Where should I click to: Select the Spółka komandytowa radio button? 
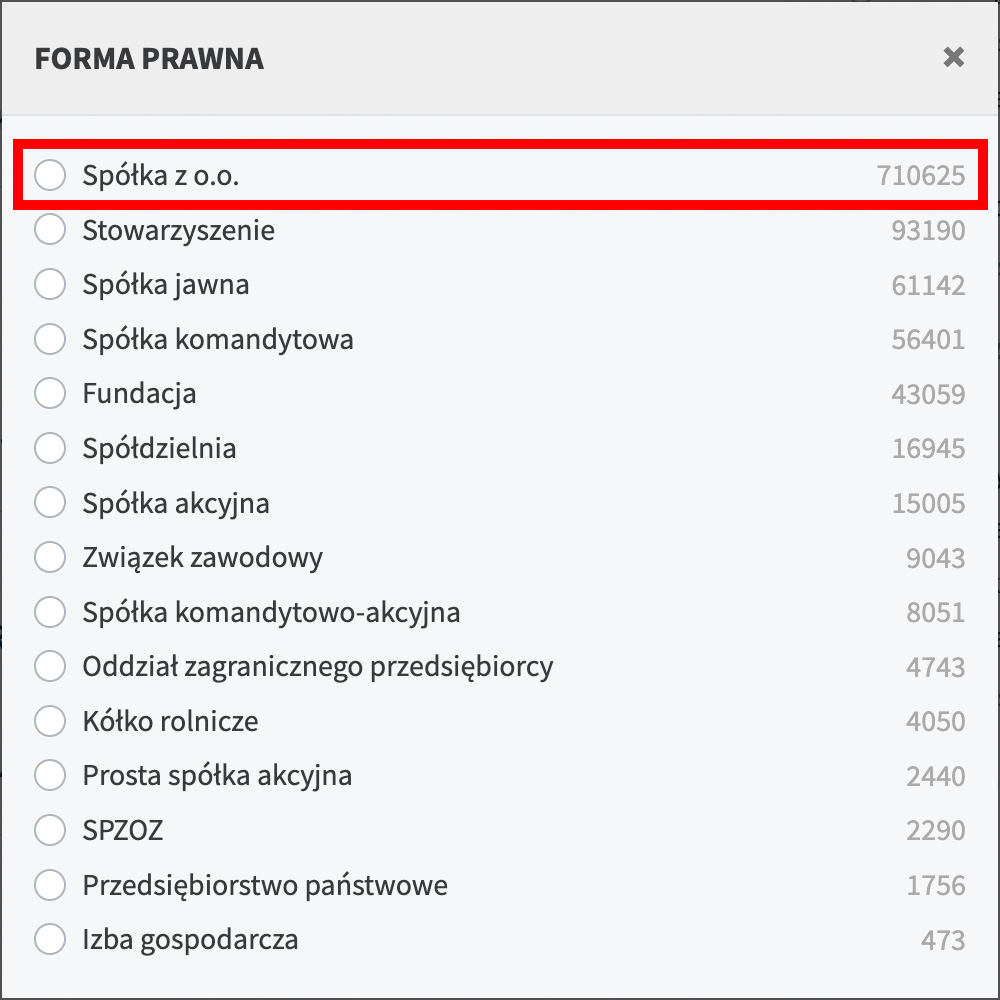[x=50, y=339]
